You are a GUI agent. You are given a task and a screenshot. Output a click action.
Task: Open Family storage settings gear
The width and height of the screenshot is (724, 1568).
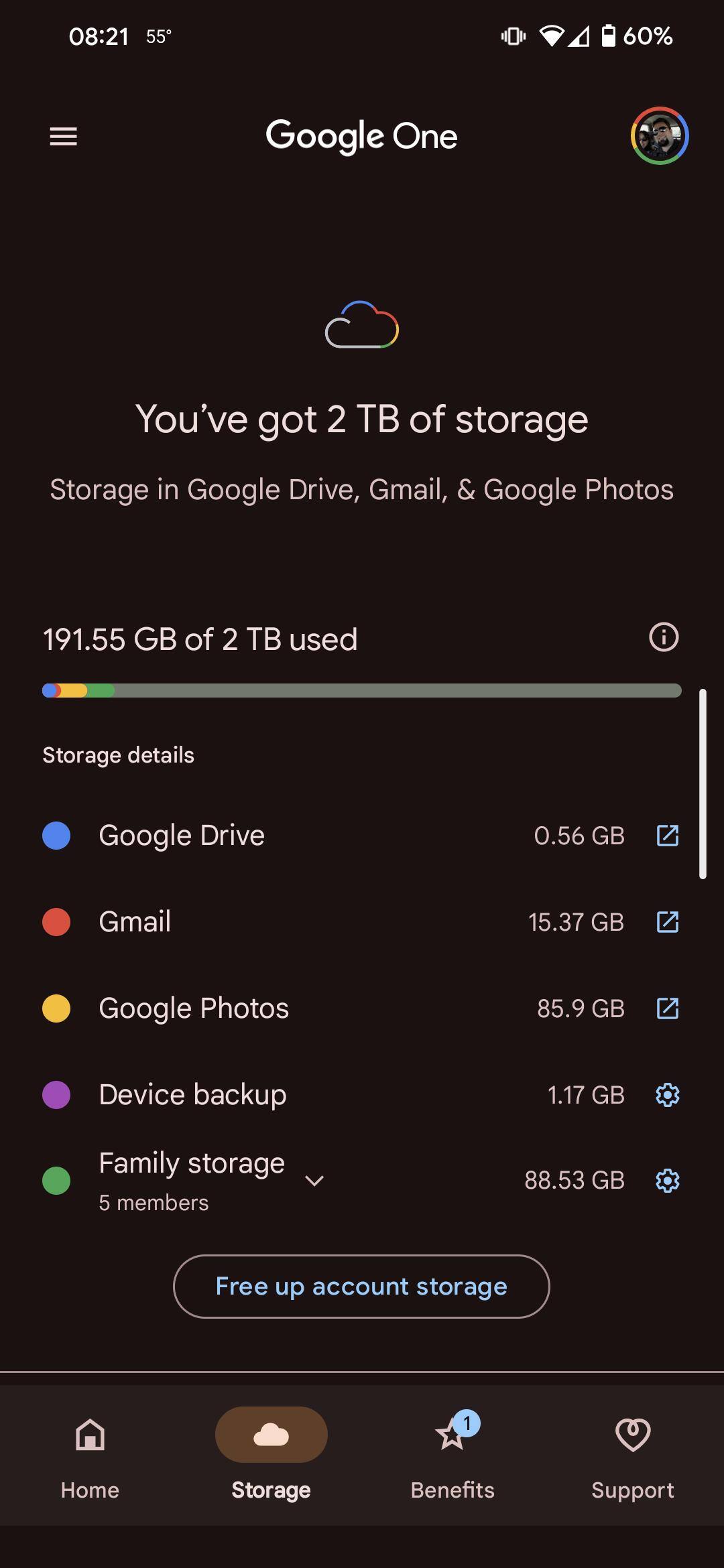coord(667,1180)
